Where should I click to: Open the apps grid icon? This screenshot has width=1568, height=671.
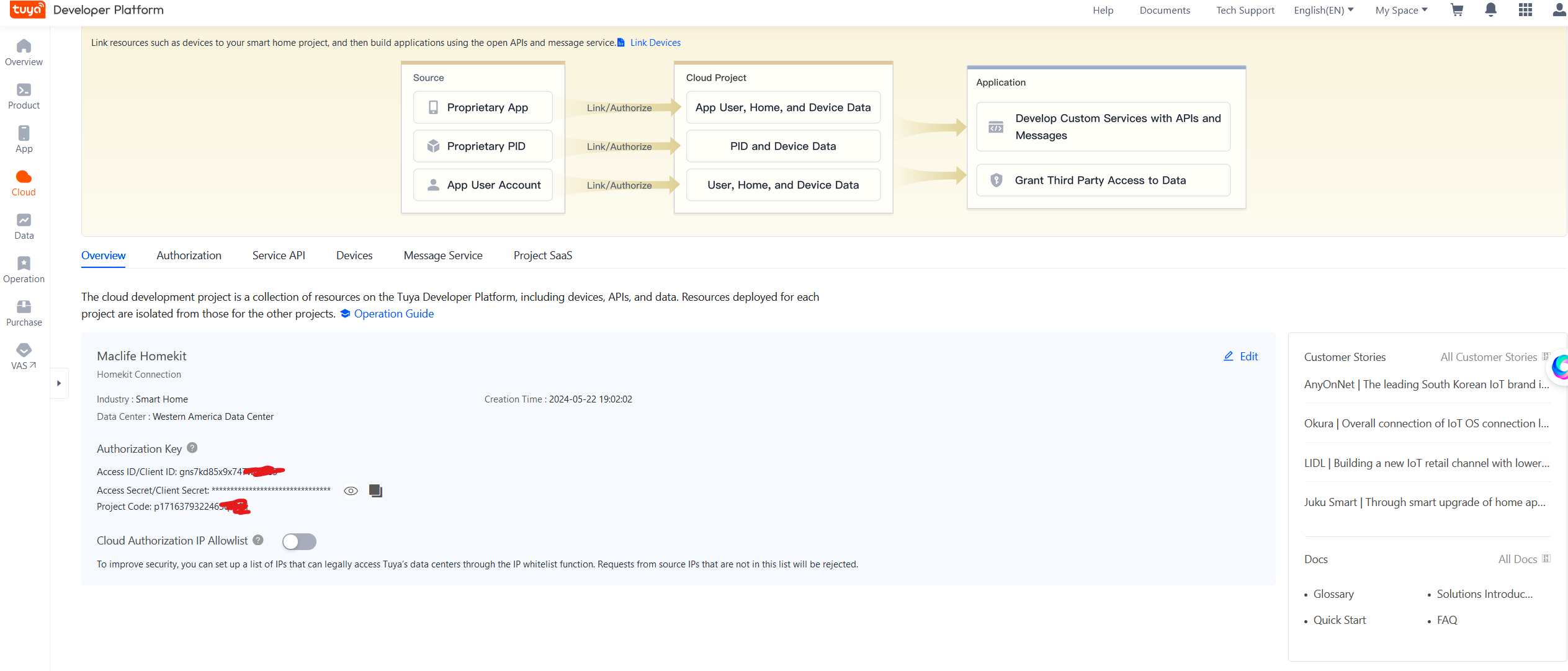click(1525, 10)
